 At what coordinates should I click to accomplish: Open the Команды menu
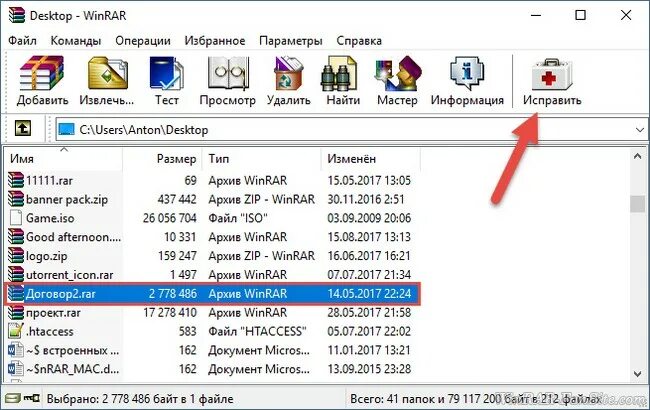tap(76, 41)
